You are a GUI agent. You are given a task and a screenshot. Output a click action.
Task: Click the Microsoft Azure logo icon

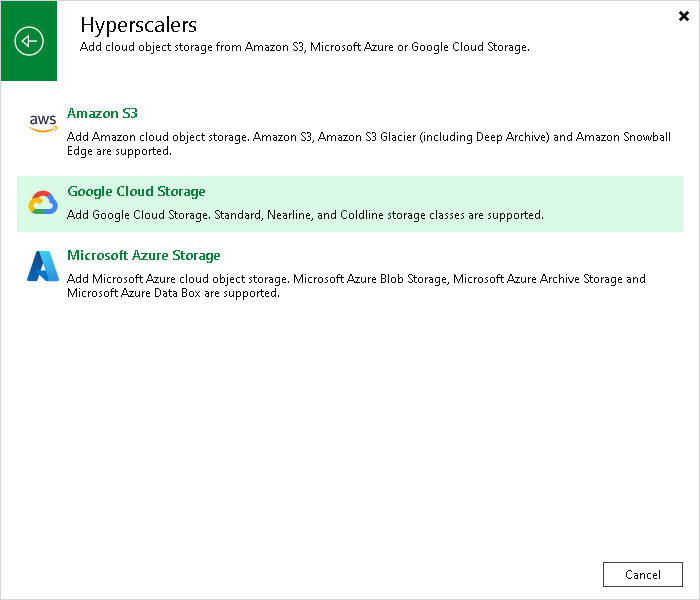(43, 266)
